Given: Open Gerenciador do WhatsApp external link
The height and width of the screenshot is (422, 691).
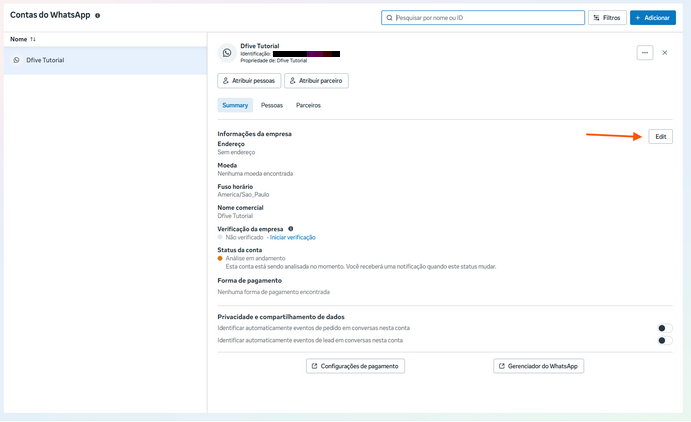Looking at the screenshot, I should [x=538, y=367].
